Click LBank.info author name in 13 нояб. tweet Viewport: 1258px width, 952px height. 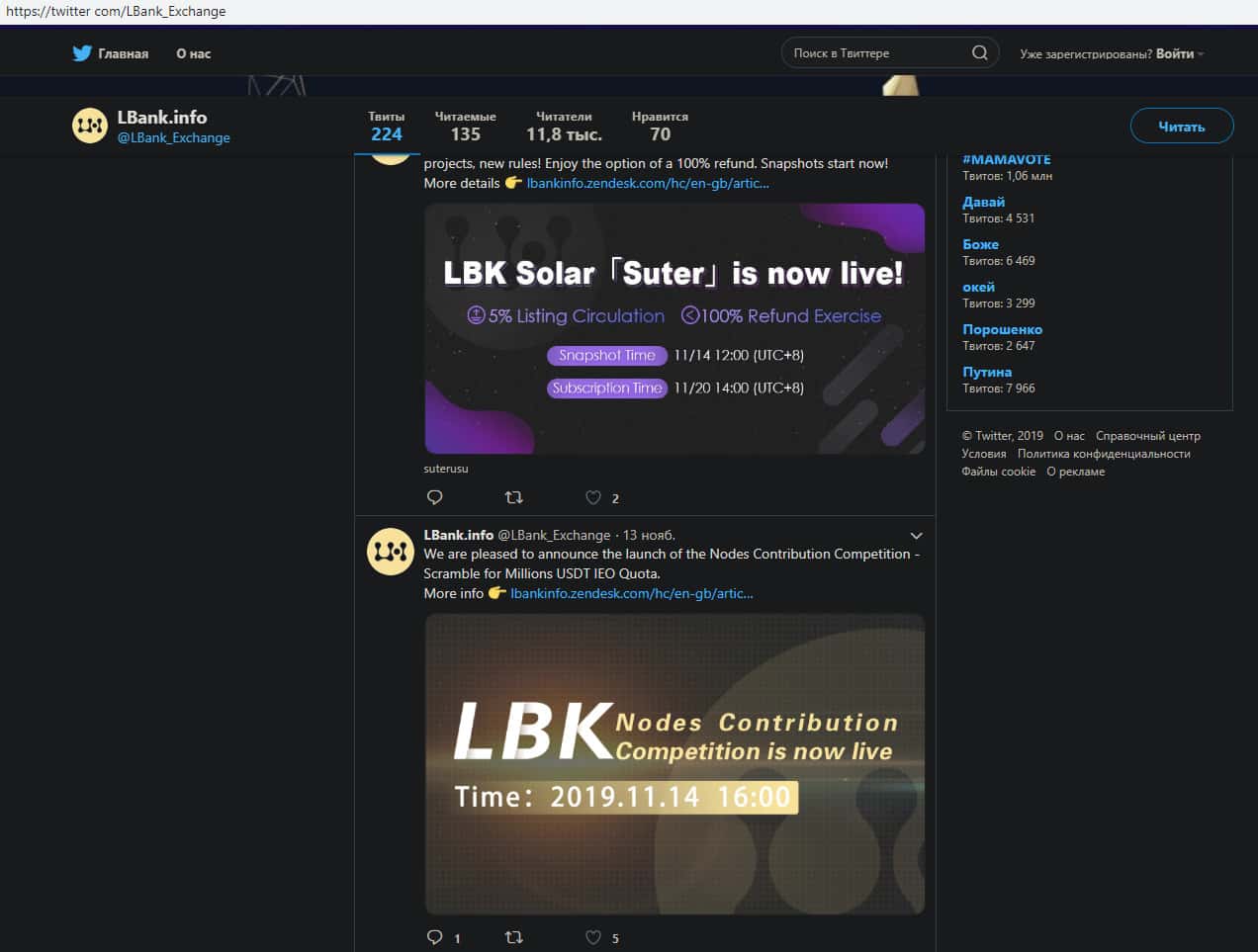(459, 535)
